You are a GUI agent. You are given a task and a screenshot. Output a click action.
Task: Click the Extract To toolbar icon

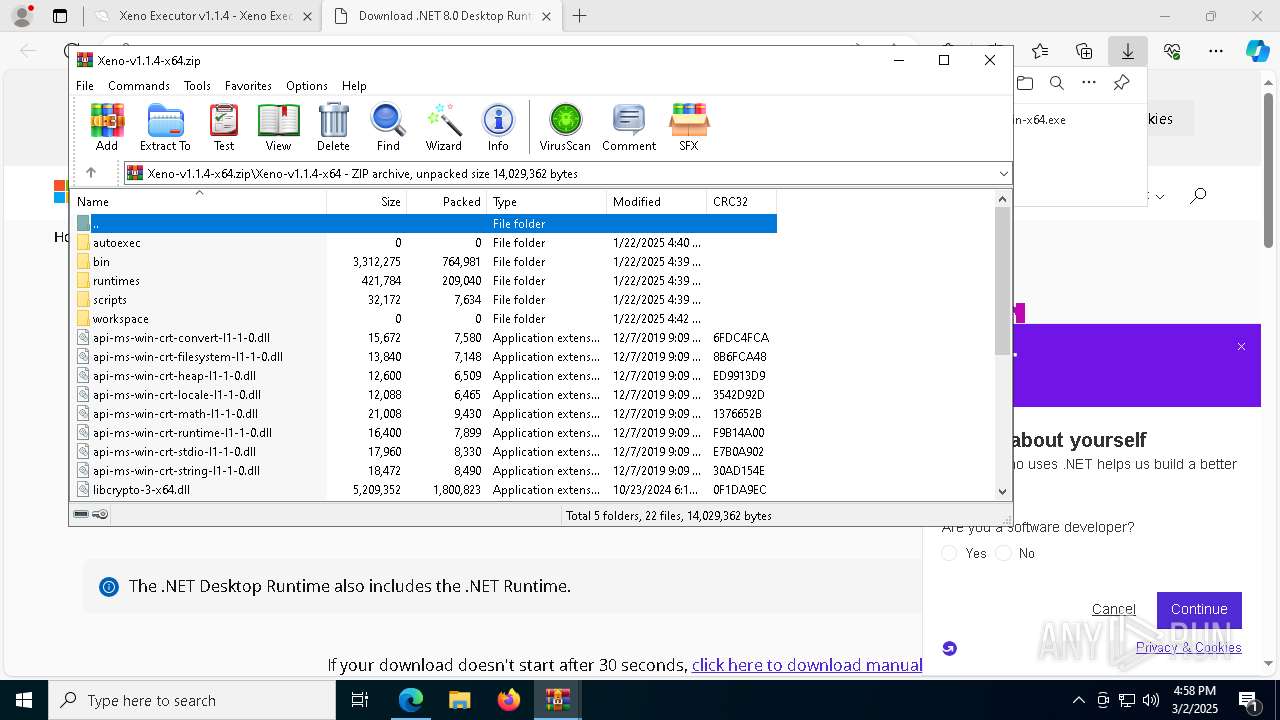click(x=165, y=127)
